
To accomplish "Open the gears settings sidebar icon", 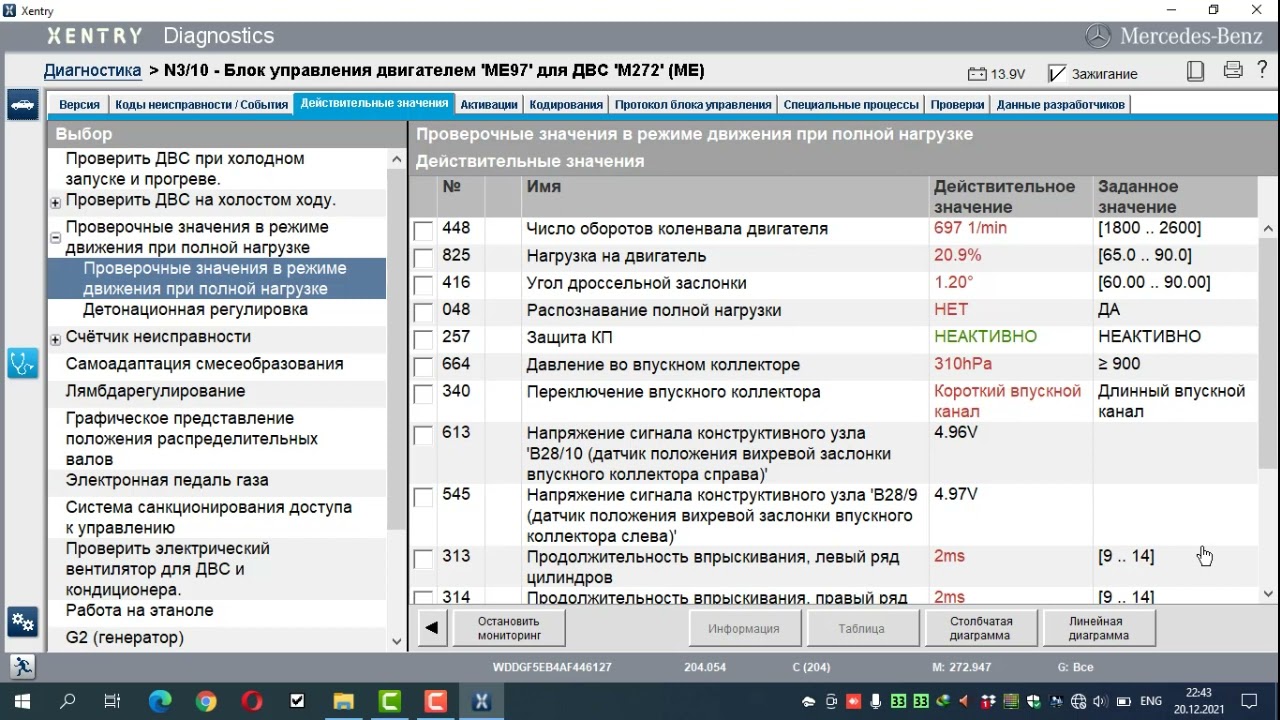I will click(x=22, y=622).
